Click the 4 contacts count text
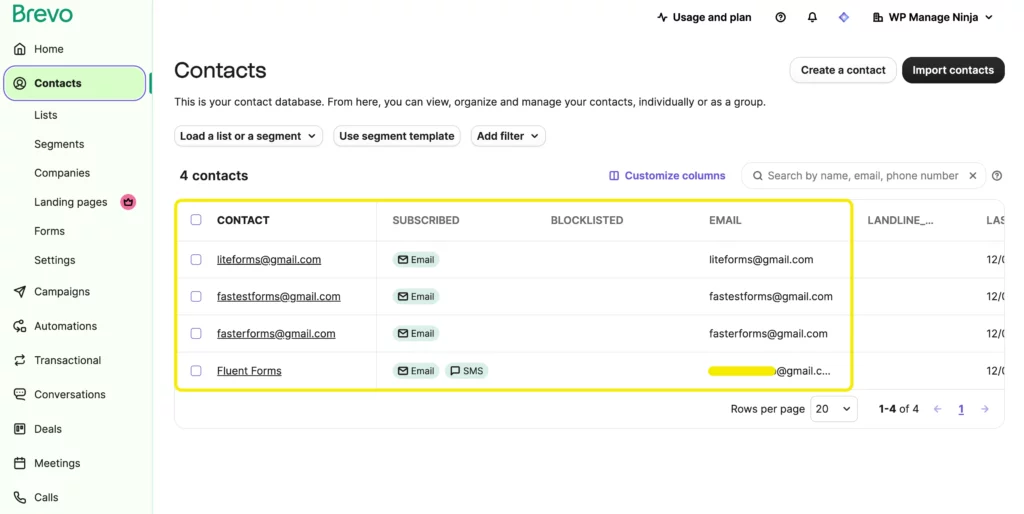 214,176
